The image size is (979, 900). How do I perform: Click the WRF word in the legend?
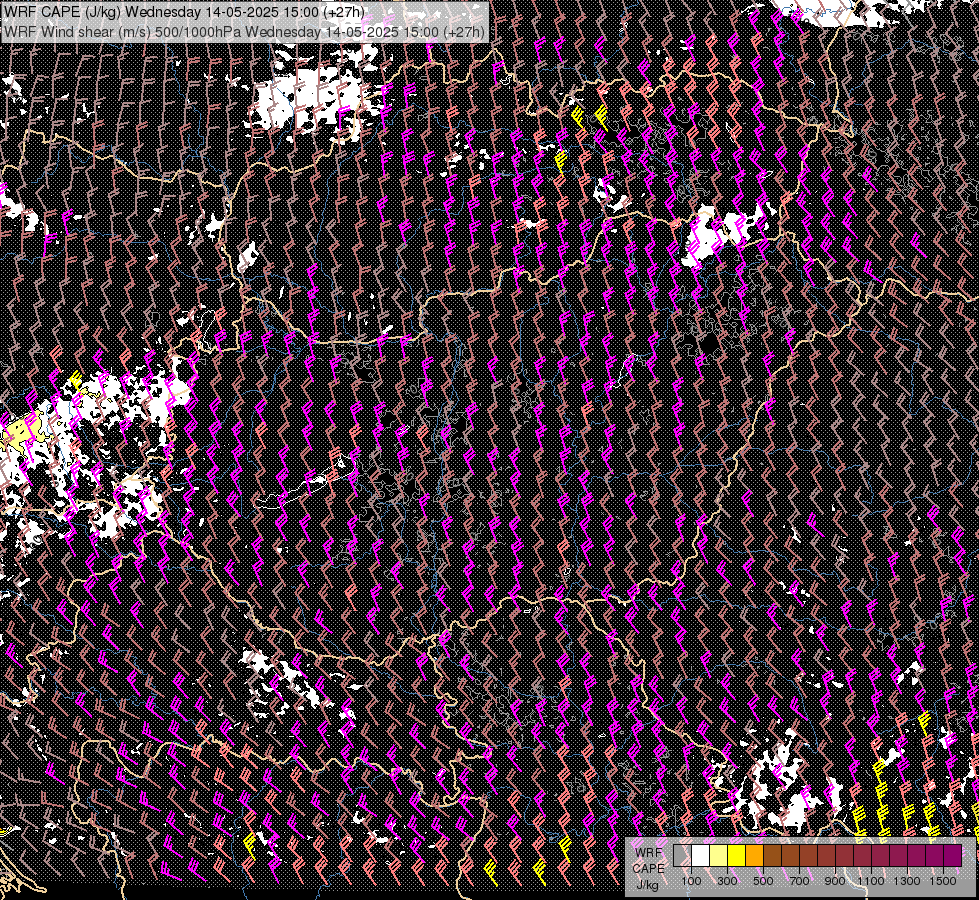point(649,853)
